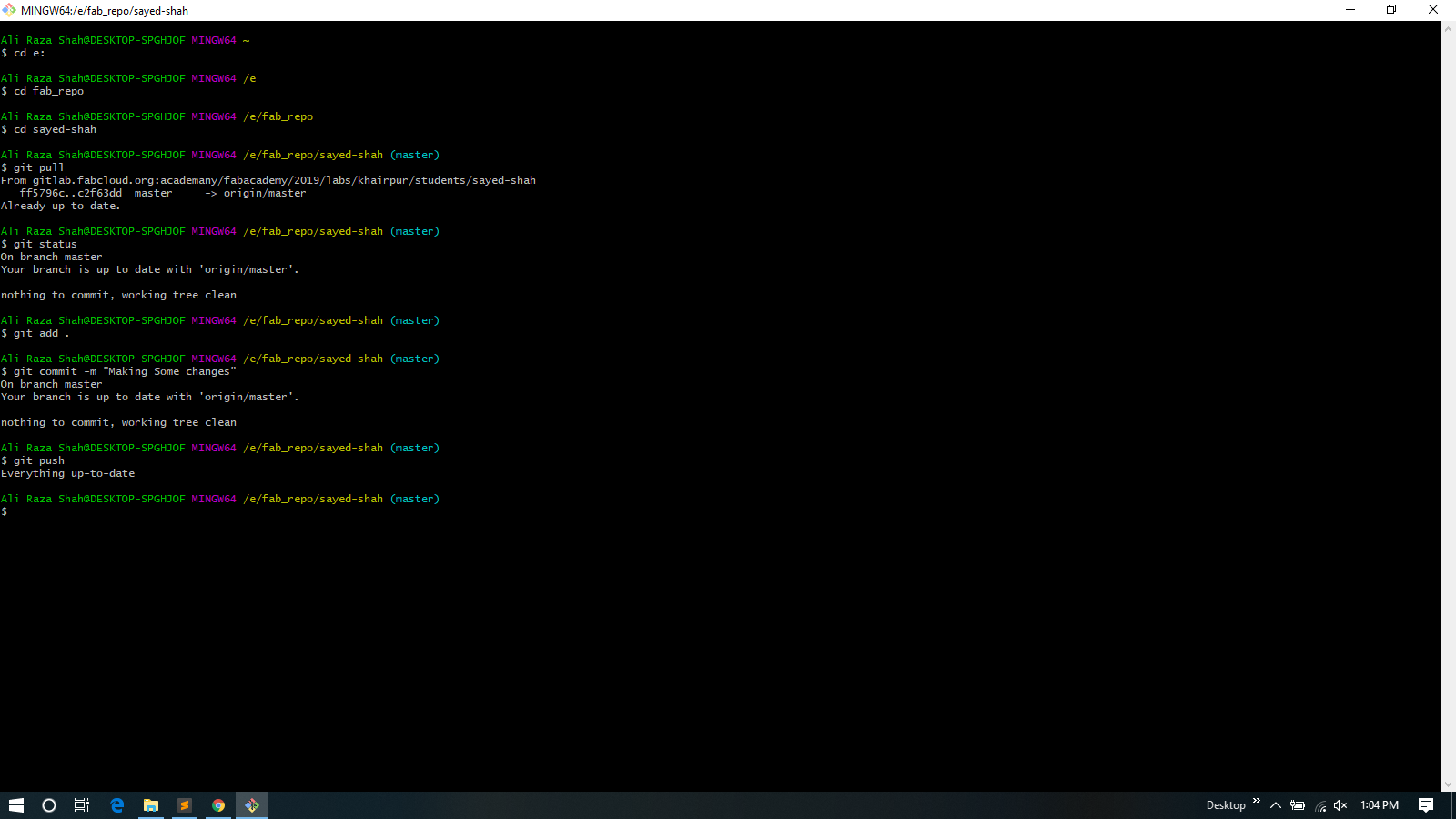Open the Git Bash window menu icon
Viewport: 1456px width, 819px height.
pos(9,10)
